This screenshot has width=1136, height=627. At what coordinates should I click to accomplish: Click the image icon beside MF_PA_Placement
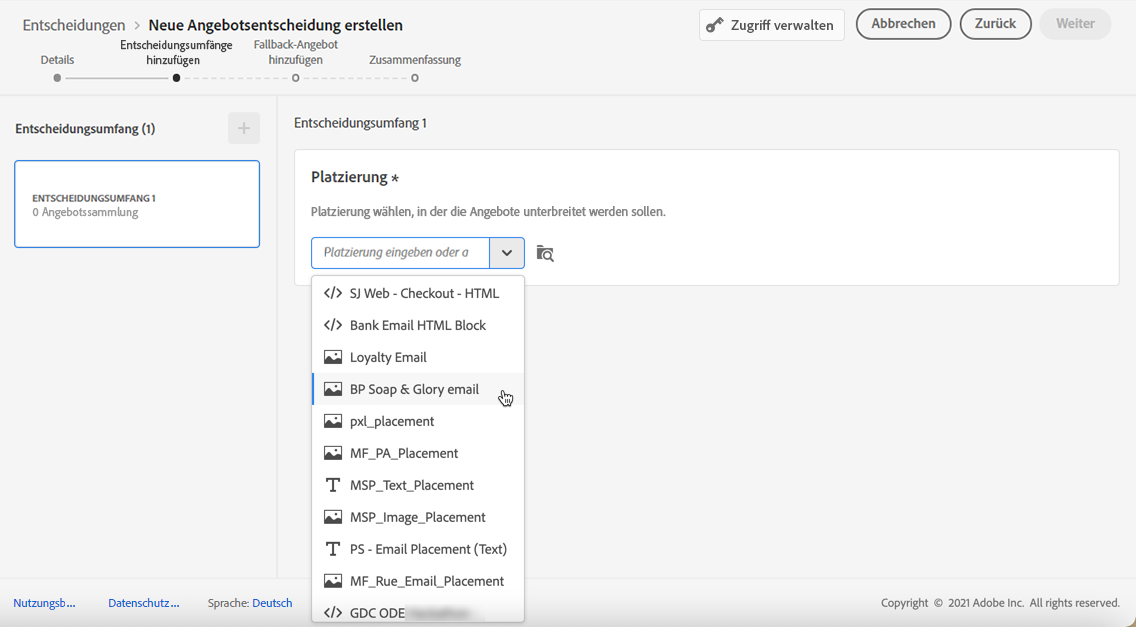[333, 453]
